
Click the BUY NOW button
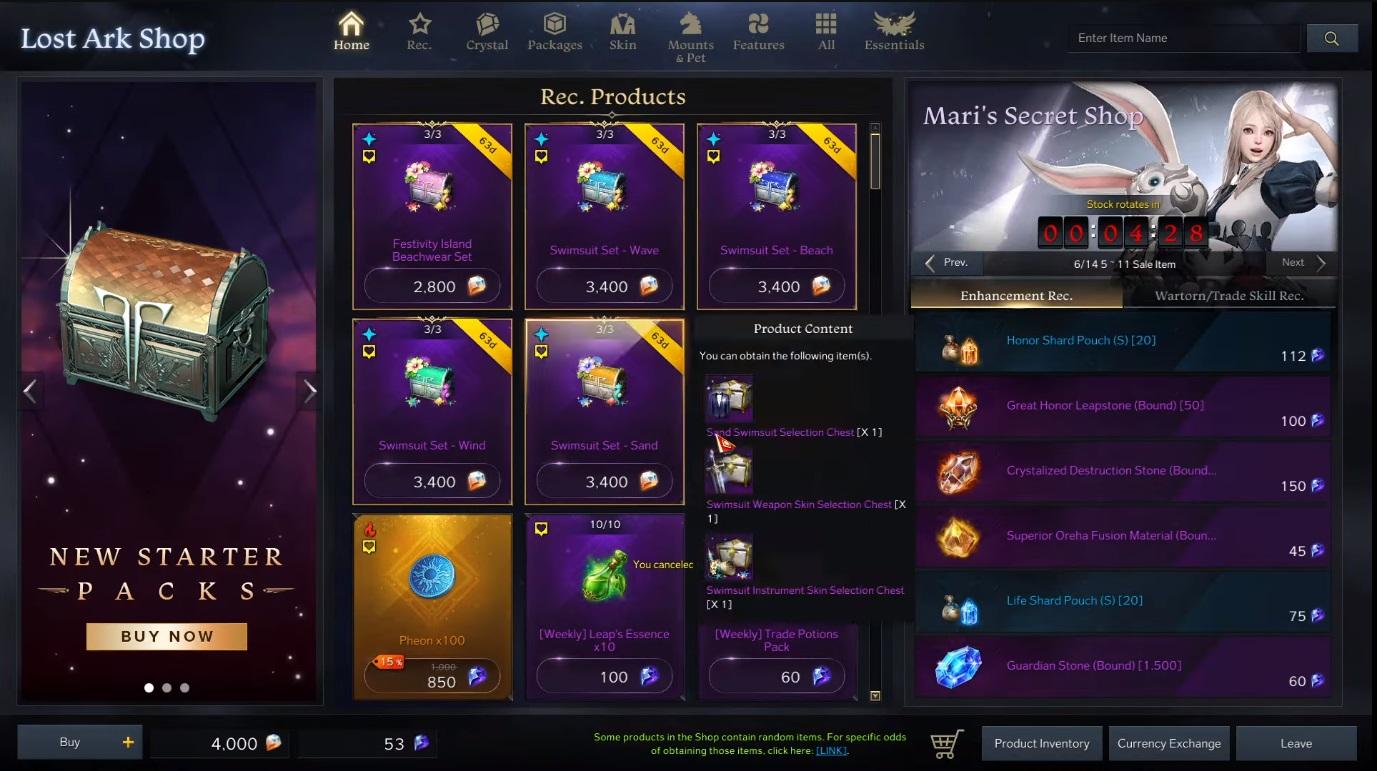pos(167,636)
